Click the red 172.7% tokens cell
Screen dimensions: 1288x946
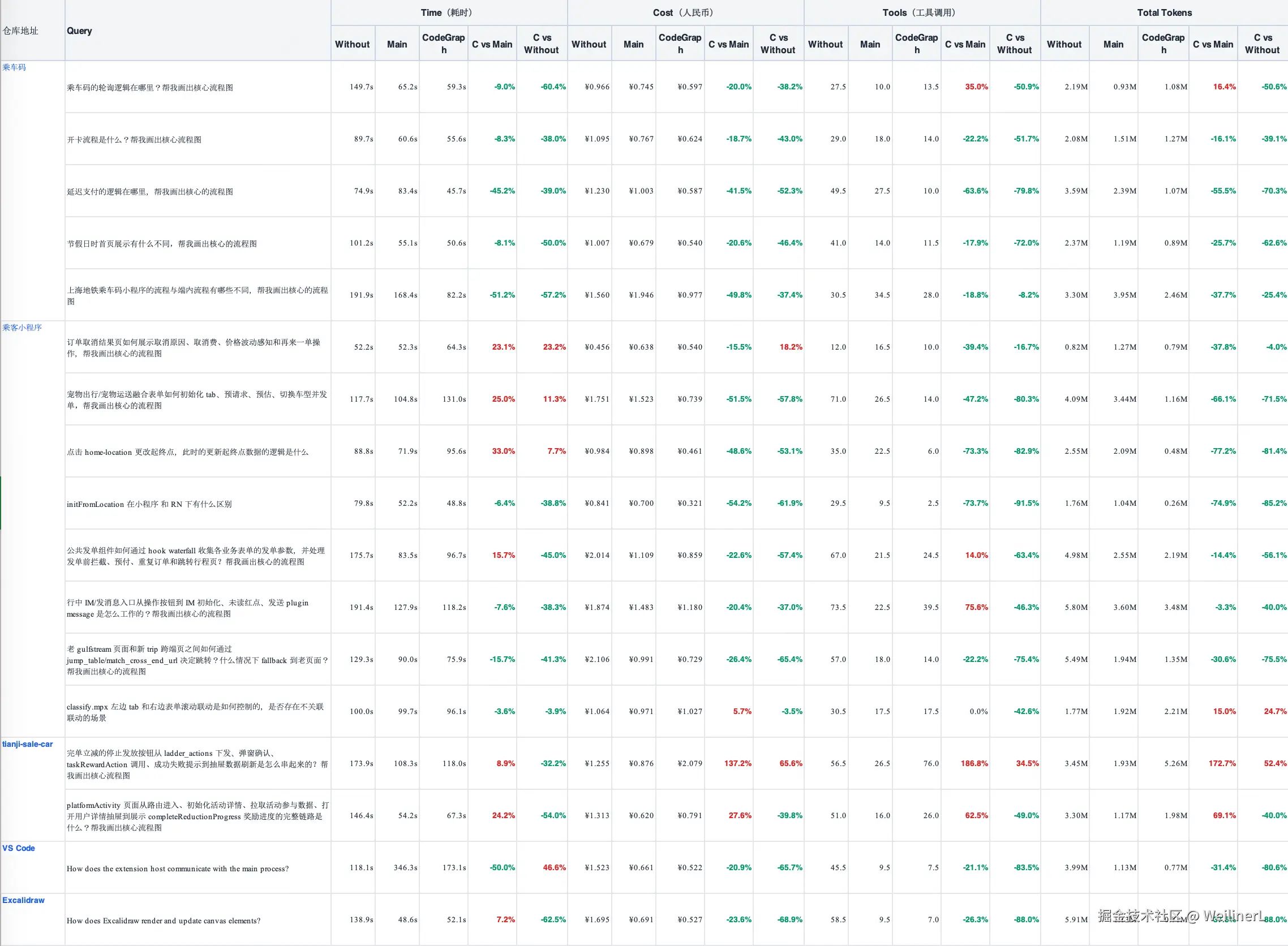pos(1222,764)
